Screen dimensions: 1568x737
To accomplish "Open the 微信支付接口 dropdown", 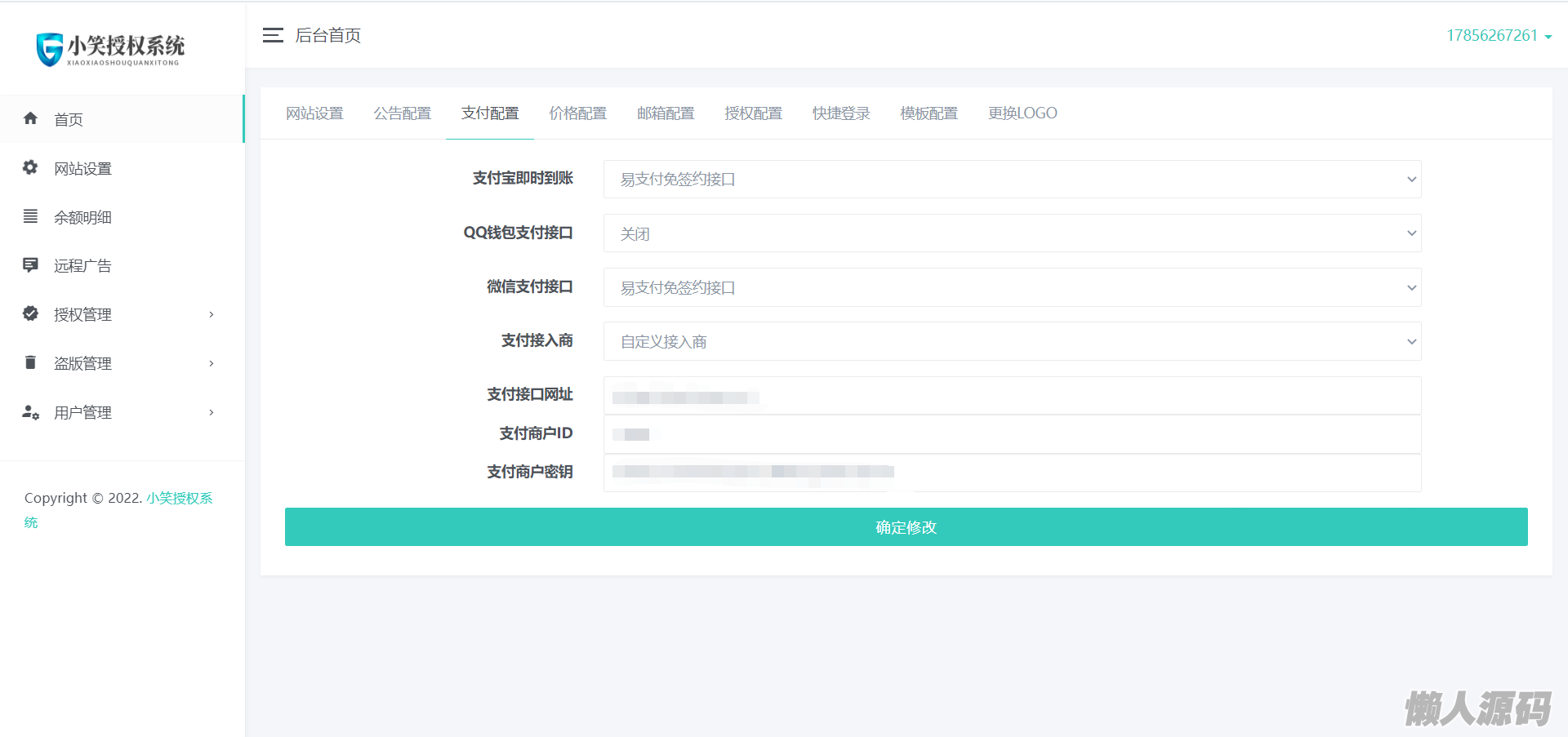I will click(1012, 287).
